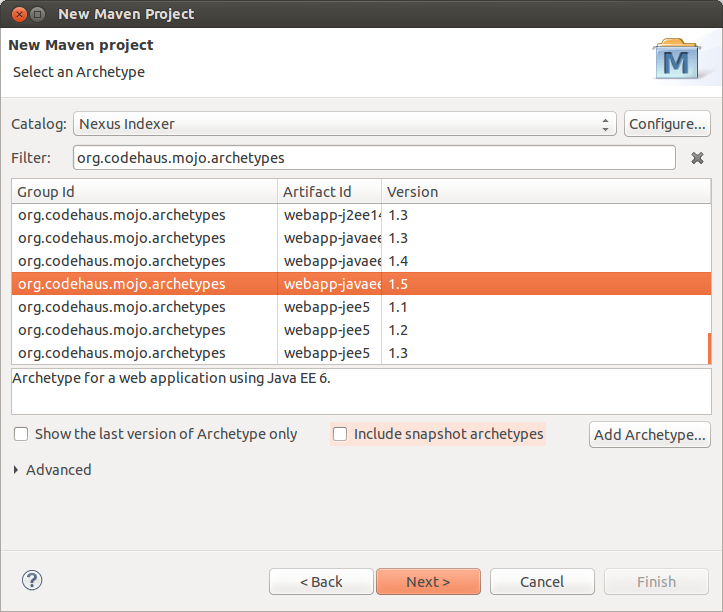Select the webapp-jee5 version 1.3 row
The width and height of the screenshot is (723, 612).
[361, 353]
